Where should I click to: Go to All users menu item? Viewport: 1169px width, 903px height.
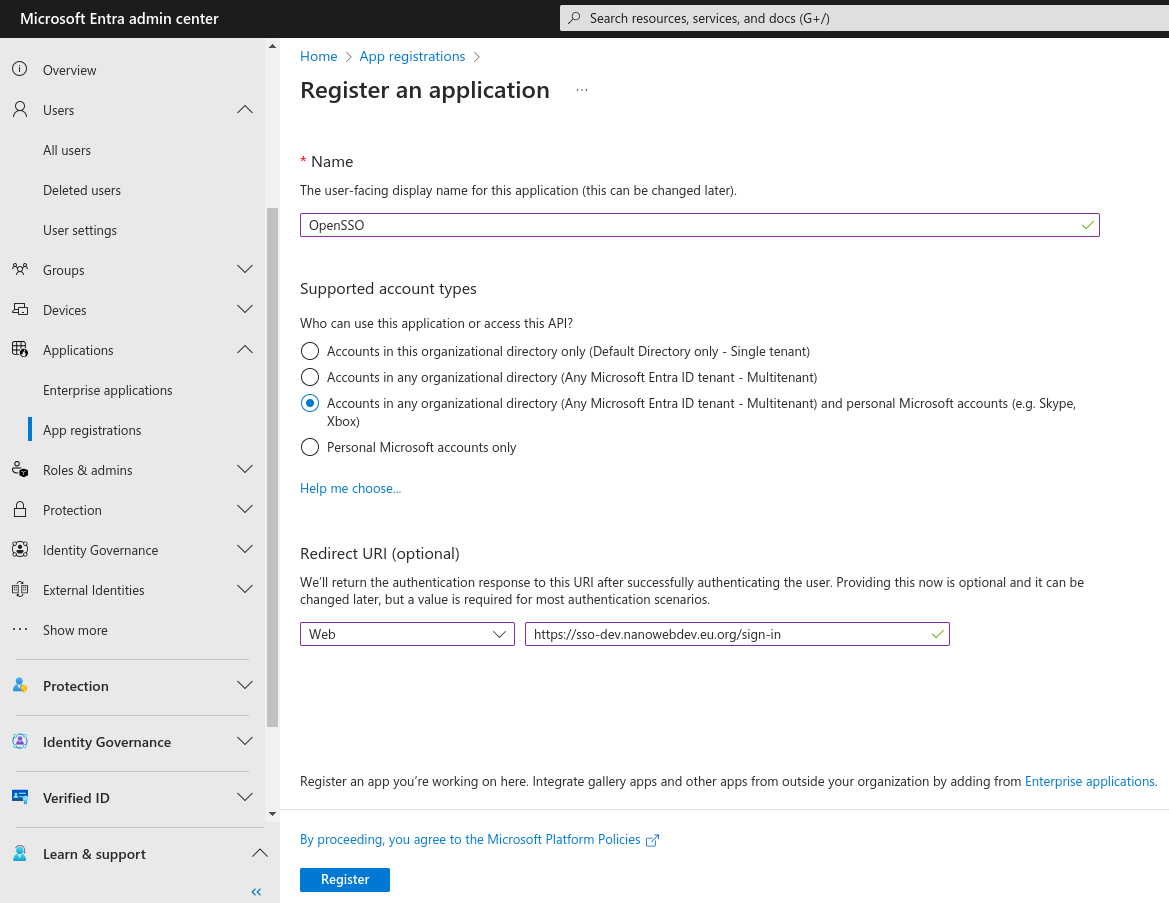pos(67,150)
